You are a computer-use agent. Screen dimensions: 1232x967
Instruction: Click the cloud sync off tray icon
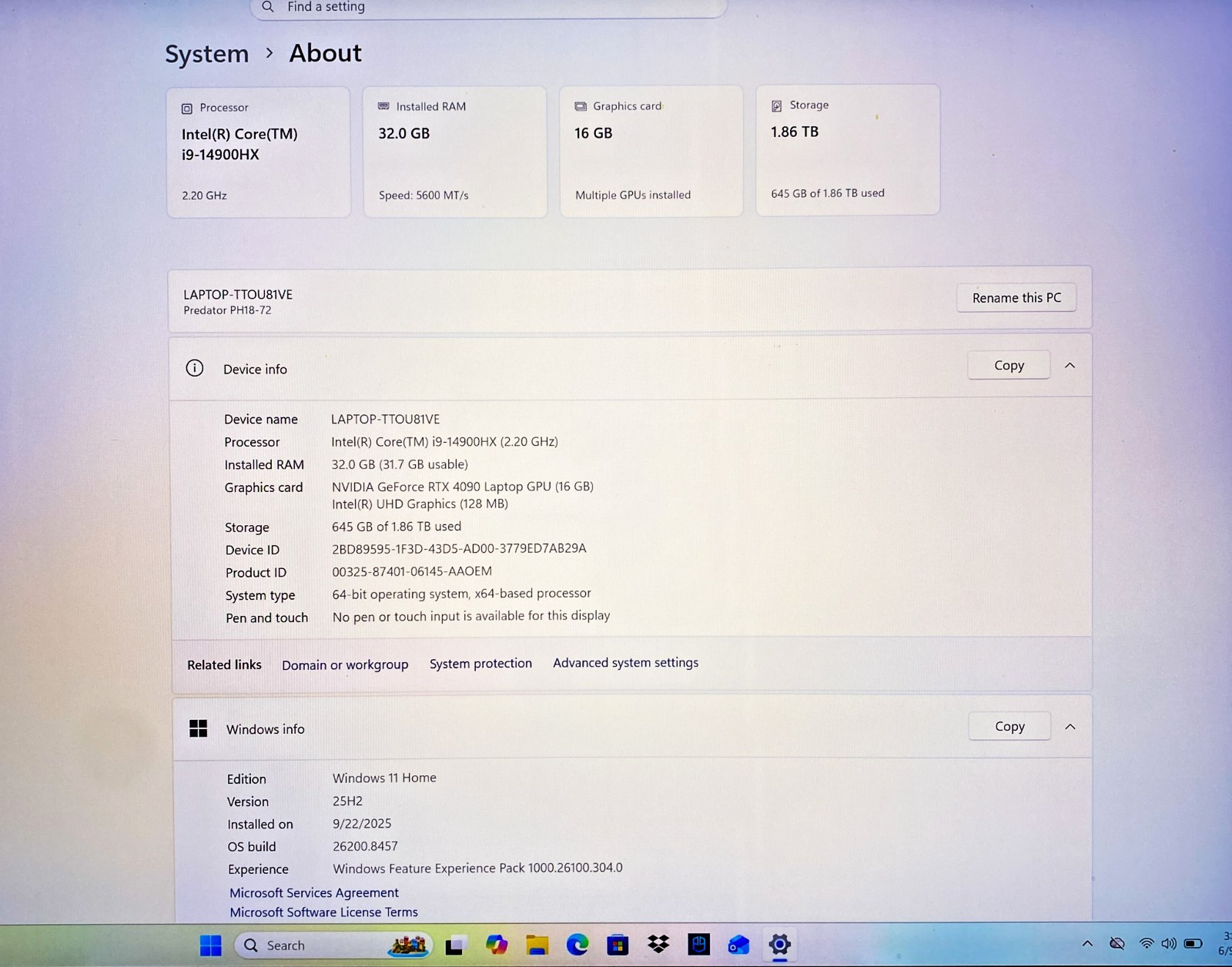(1117, 944)
